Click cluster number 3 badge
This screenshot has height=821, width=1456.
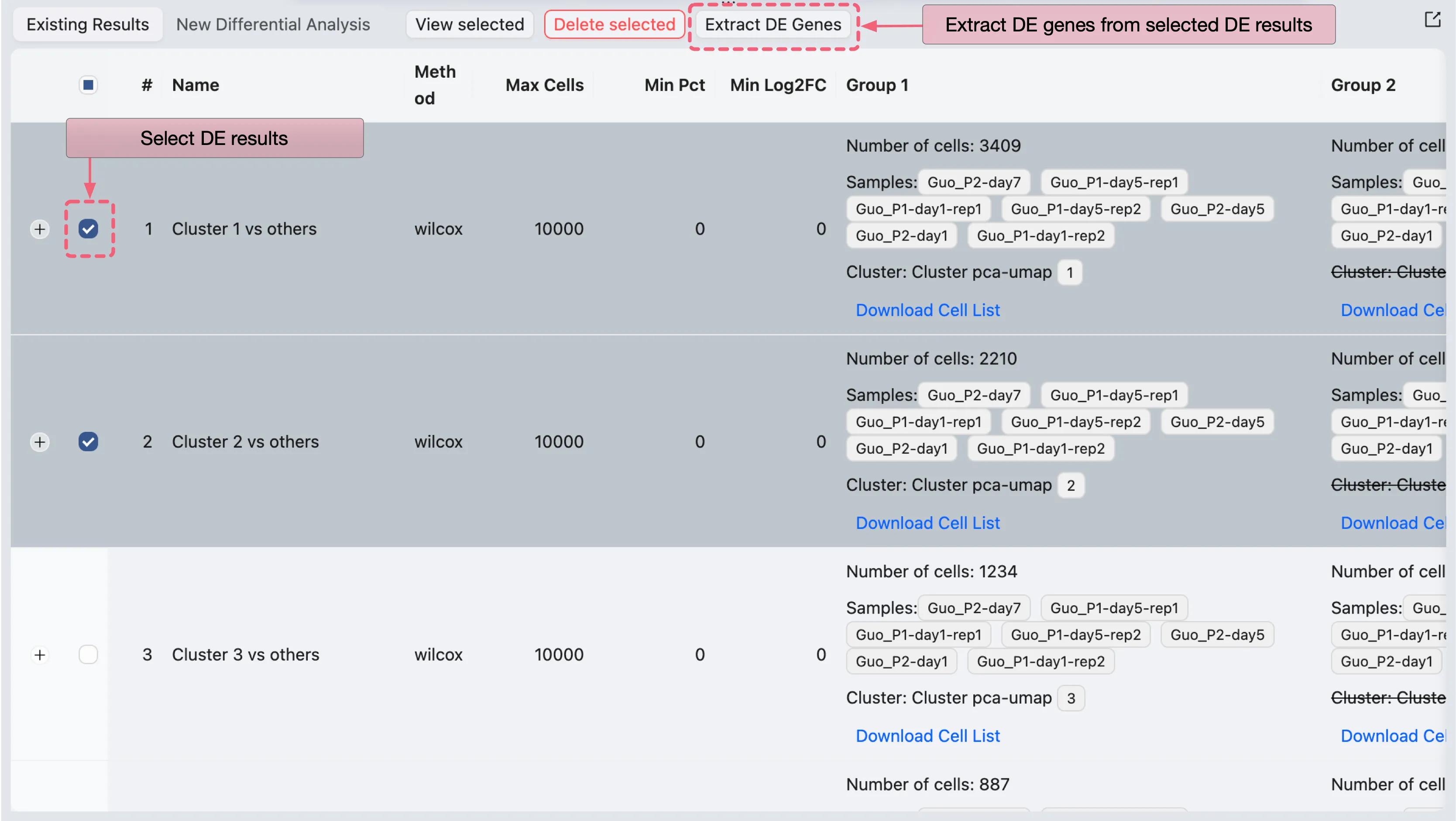coord(1071,698)
